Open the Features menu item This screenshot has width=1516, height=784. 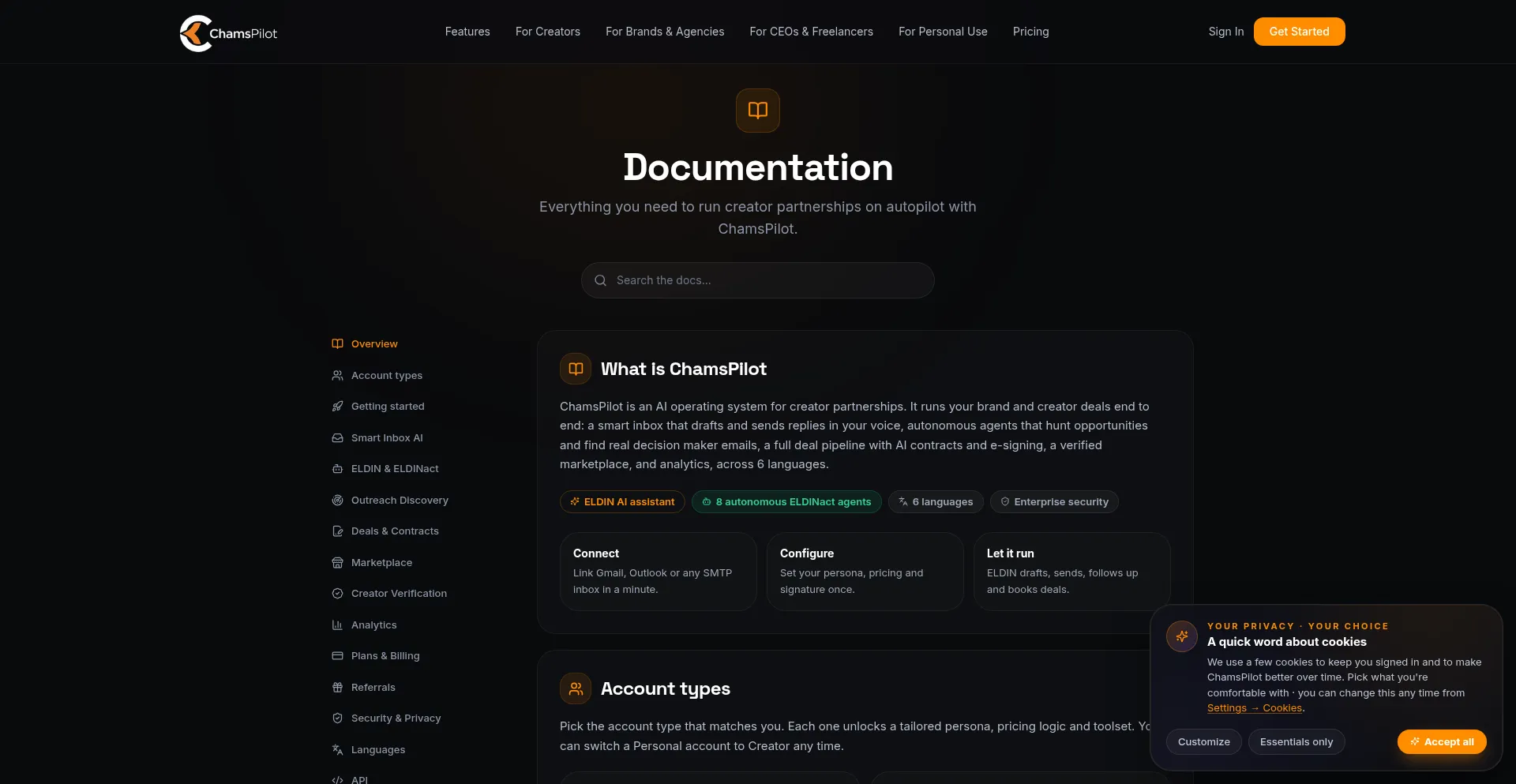pyautogui.click(x=467, y=32)
